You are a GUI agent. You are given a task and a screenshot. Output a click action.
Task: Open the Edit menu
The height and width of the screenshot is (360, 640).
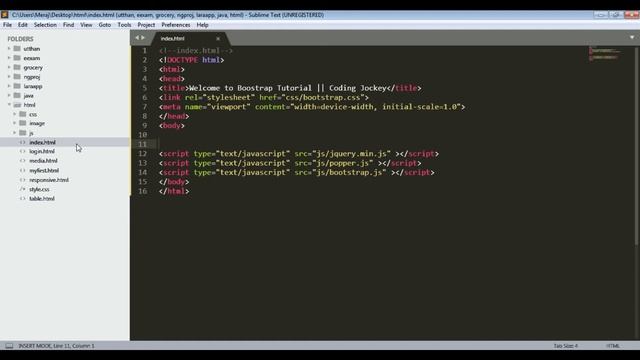pyautogui.click(x=22, y=25)
